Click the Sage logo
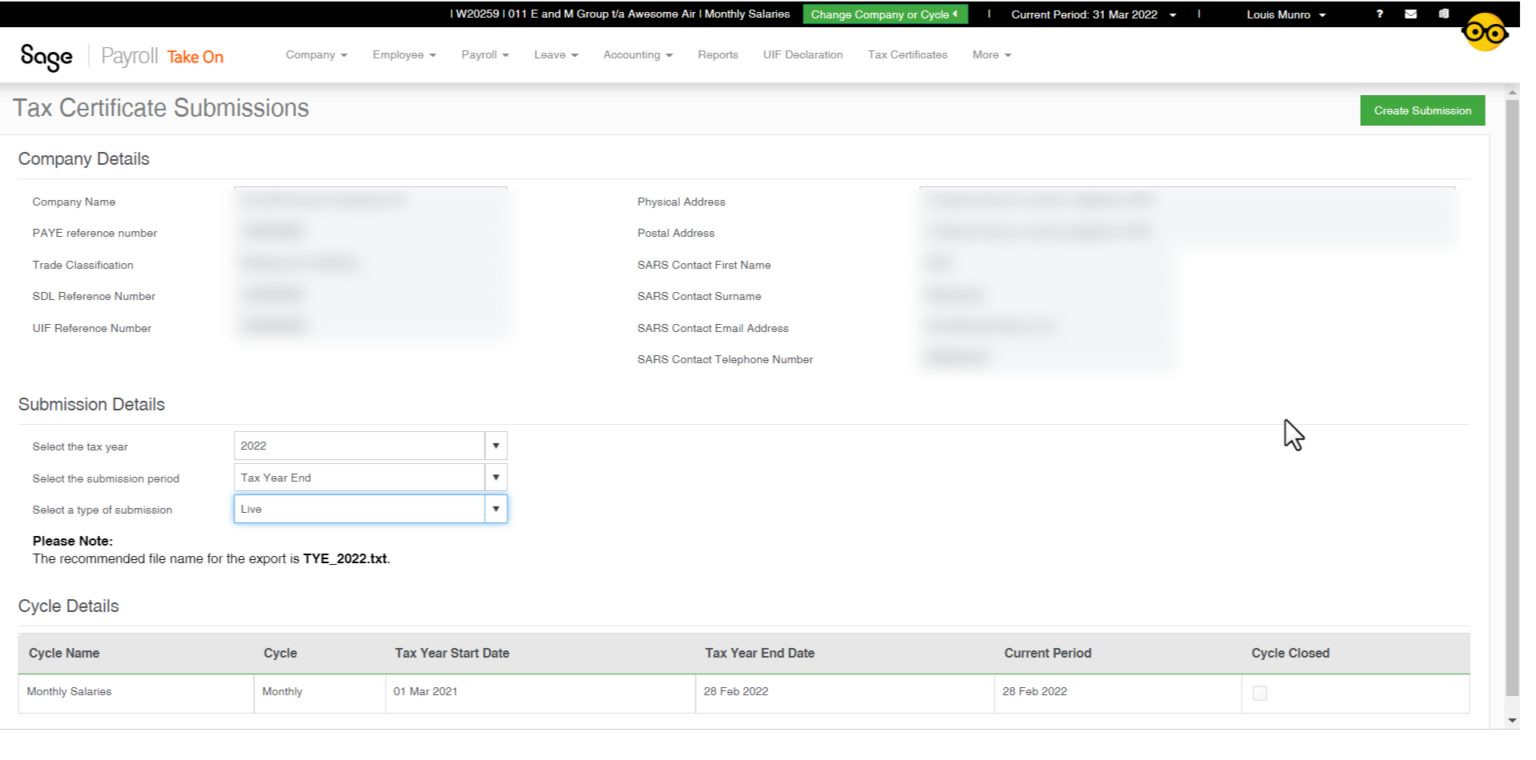 coord(47,56)
